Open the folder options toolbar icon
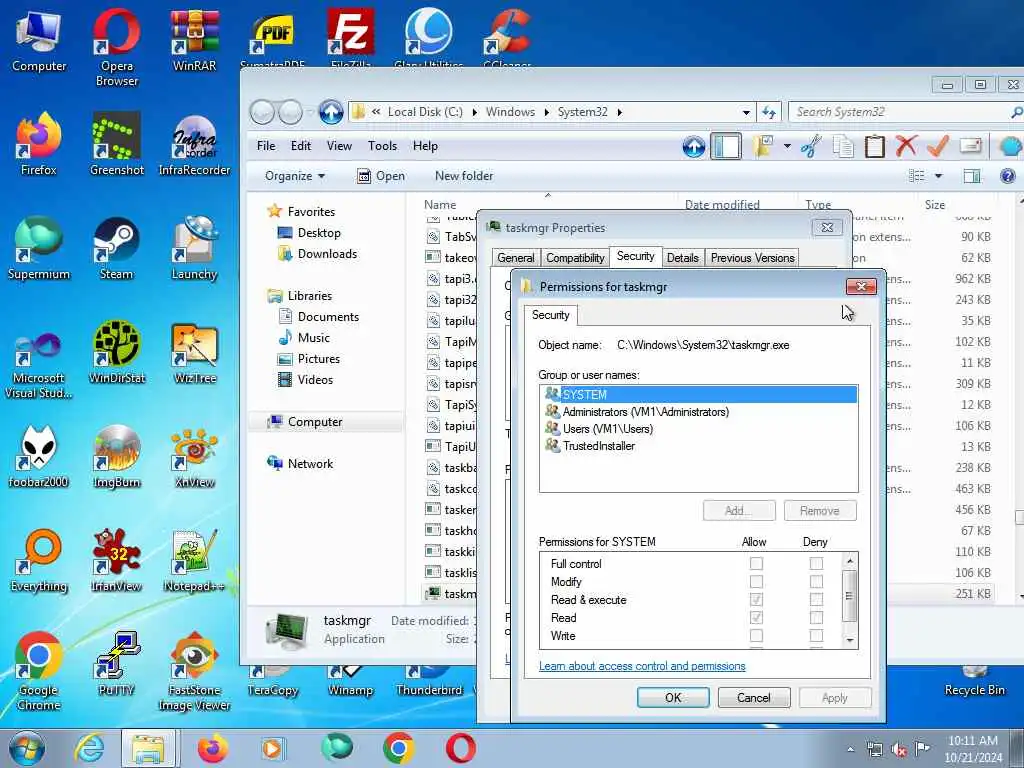1024x768 pixels. pyautogui.click(x=762, y=146)
